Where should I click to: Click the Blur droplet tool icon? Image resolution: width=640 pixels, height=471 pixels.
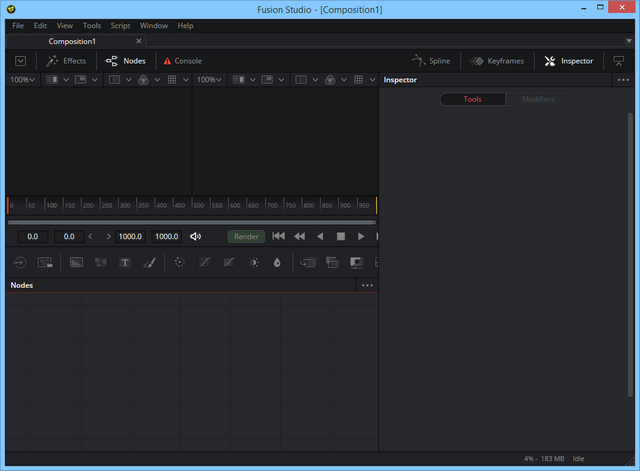pyautogui.click(x=277, y=262)
